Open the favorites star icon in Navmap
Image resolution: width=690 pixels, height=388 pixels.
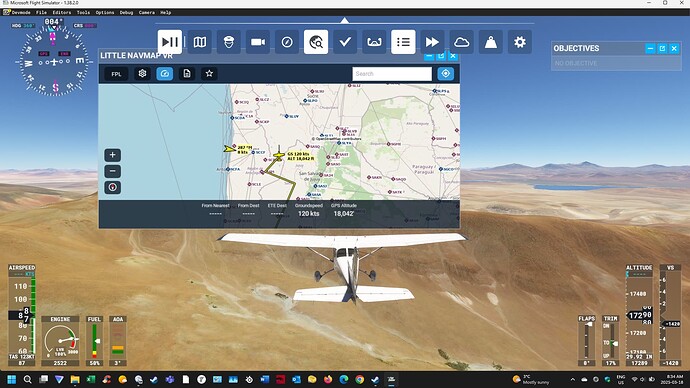pos(209,74)
